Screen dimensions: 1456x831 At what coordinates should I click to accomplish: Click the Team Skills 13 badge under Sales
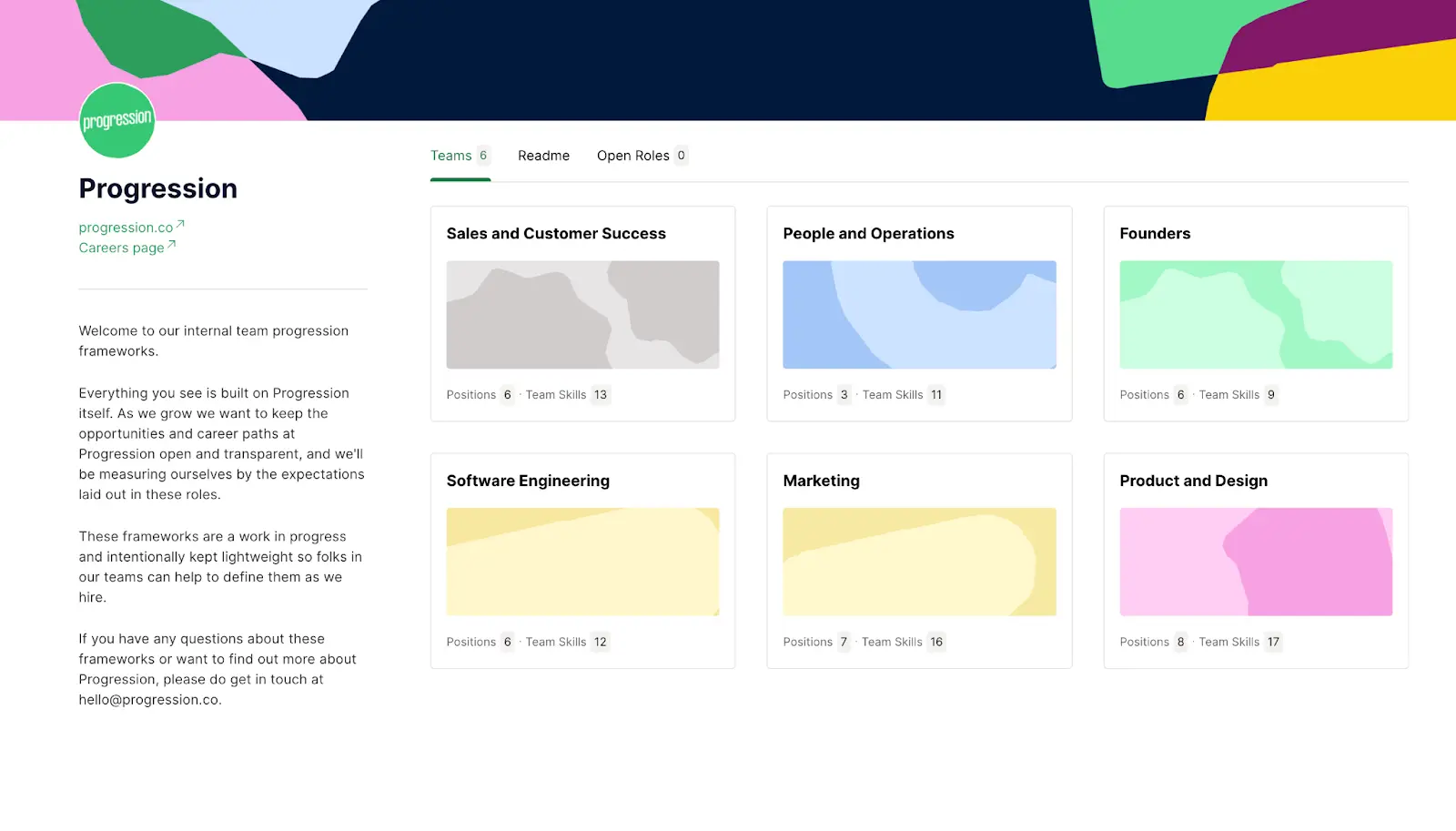click(x=600, y=394)
